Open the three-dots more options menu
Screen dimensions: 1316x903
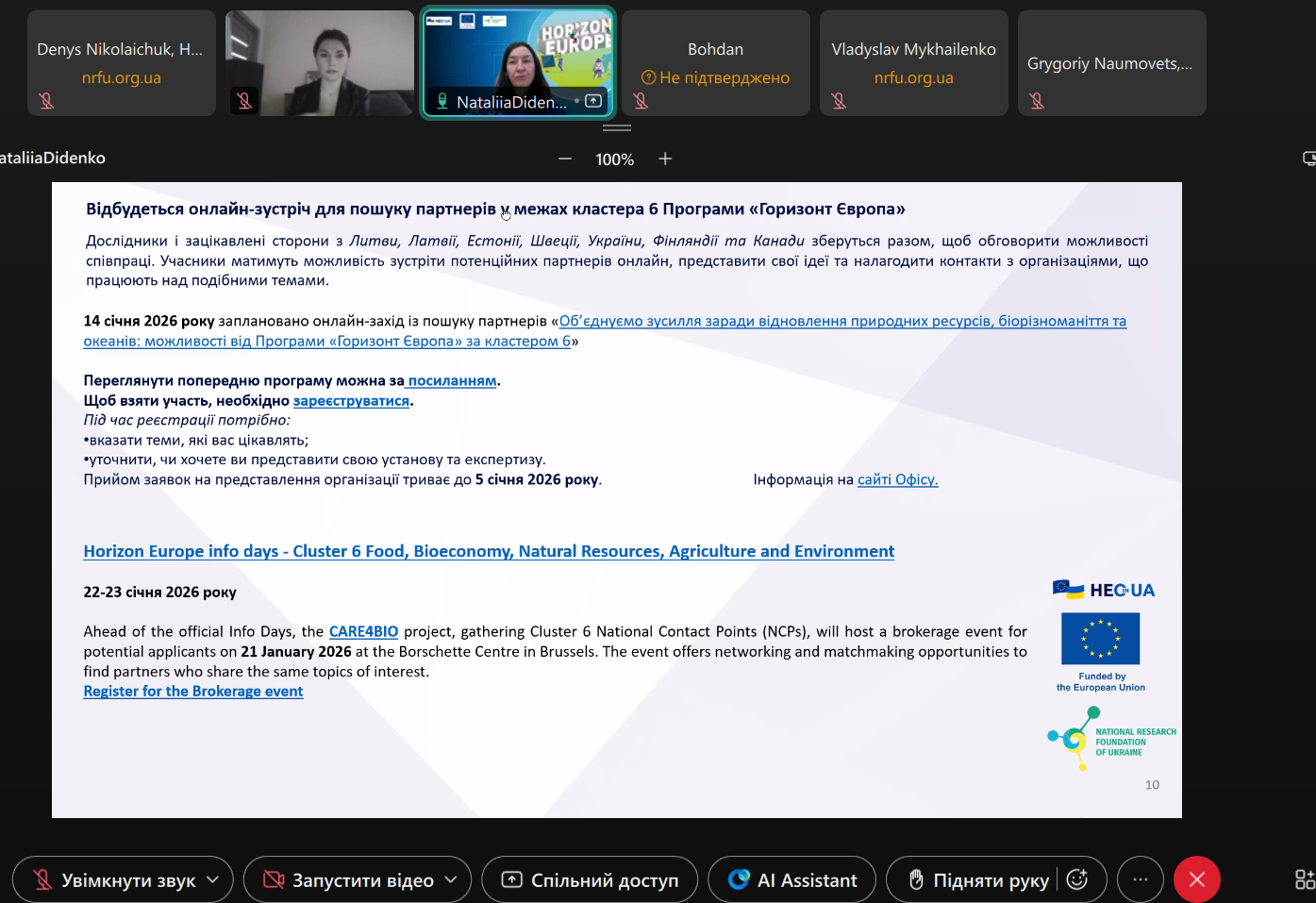click(1140, 879)
